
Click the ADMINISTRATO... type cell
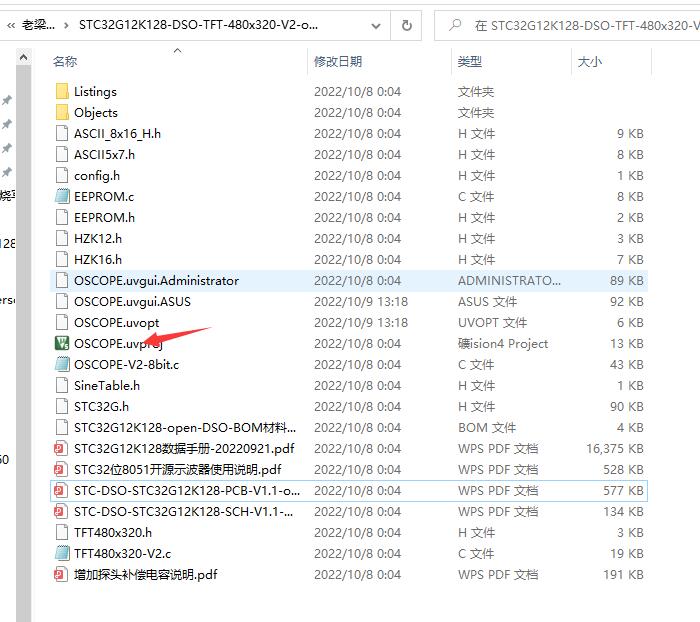(509, 280)
